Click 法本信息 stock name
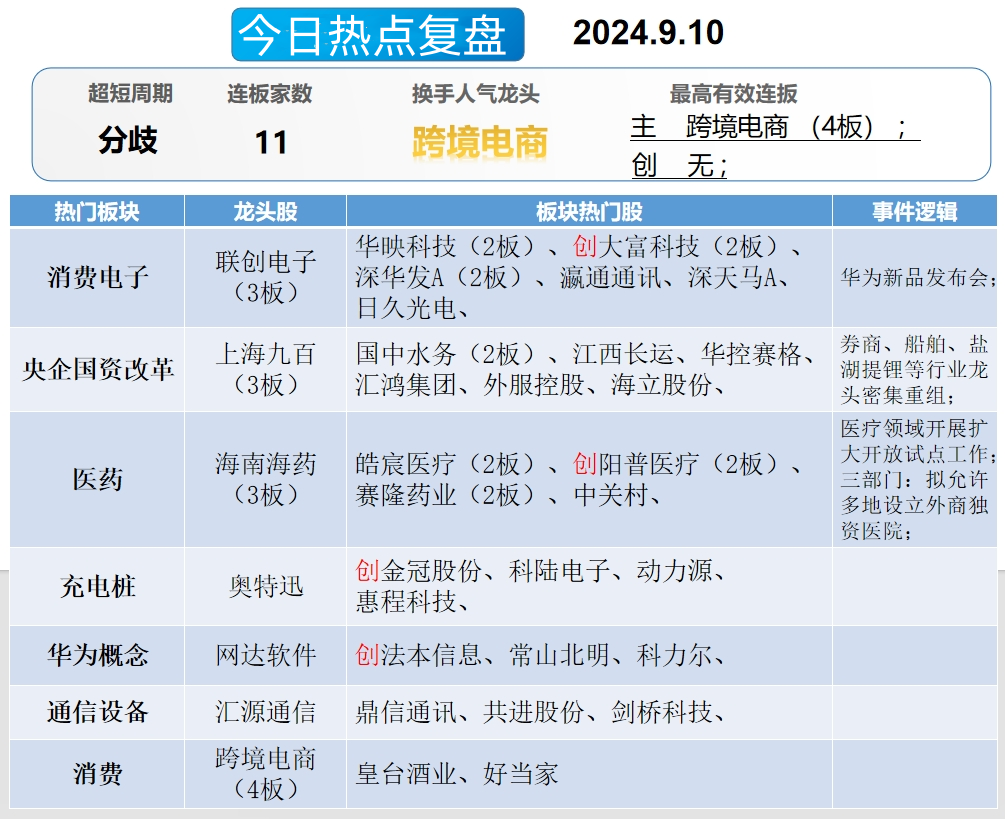Viewport: 1005px width, 819px height. [x=431, y=656]
